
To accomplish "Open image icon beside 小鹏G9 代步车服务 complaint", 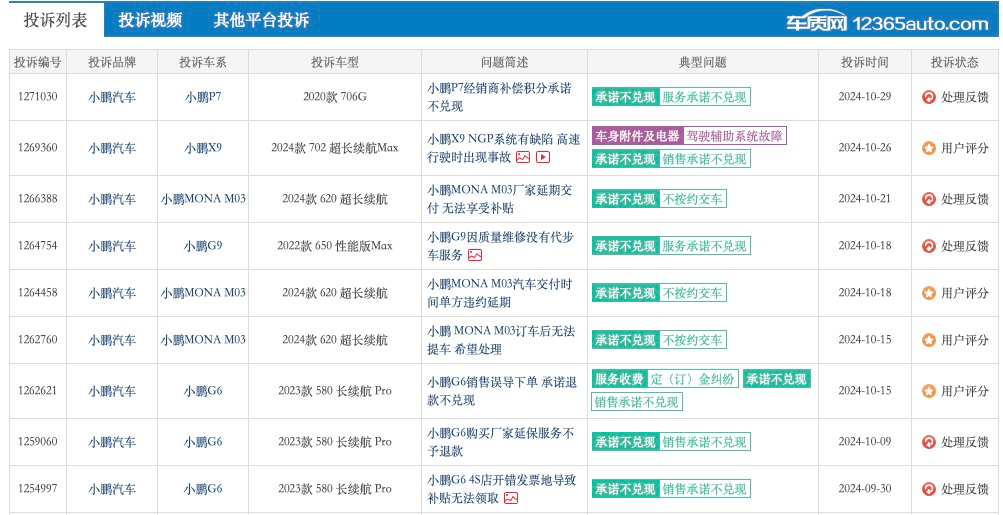I will coord(475,255).
